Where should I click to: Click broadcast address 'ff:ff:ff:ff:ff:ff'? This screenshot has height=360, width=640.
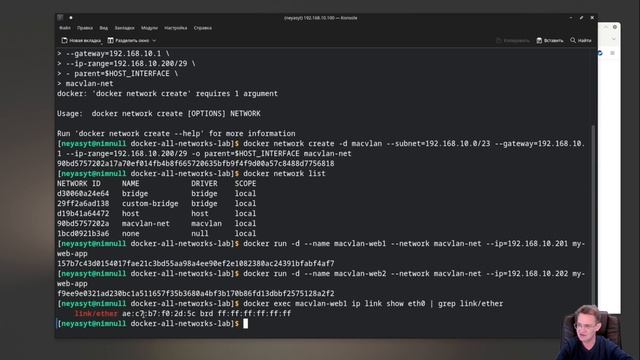coord(254,313)
